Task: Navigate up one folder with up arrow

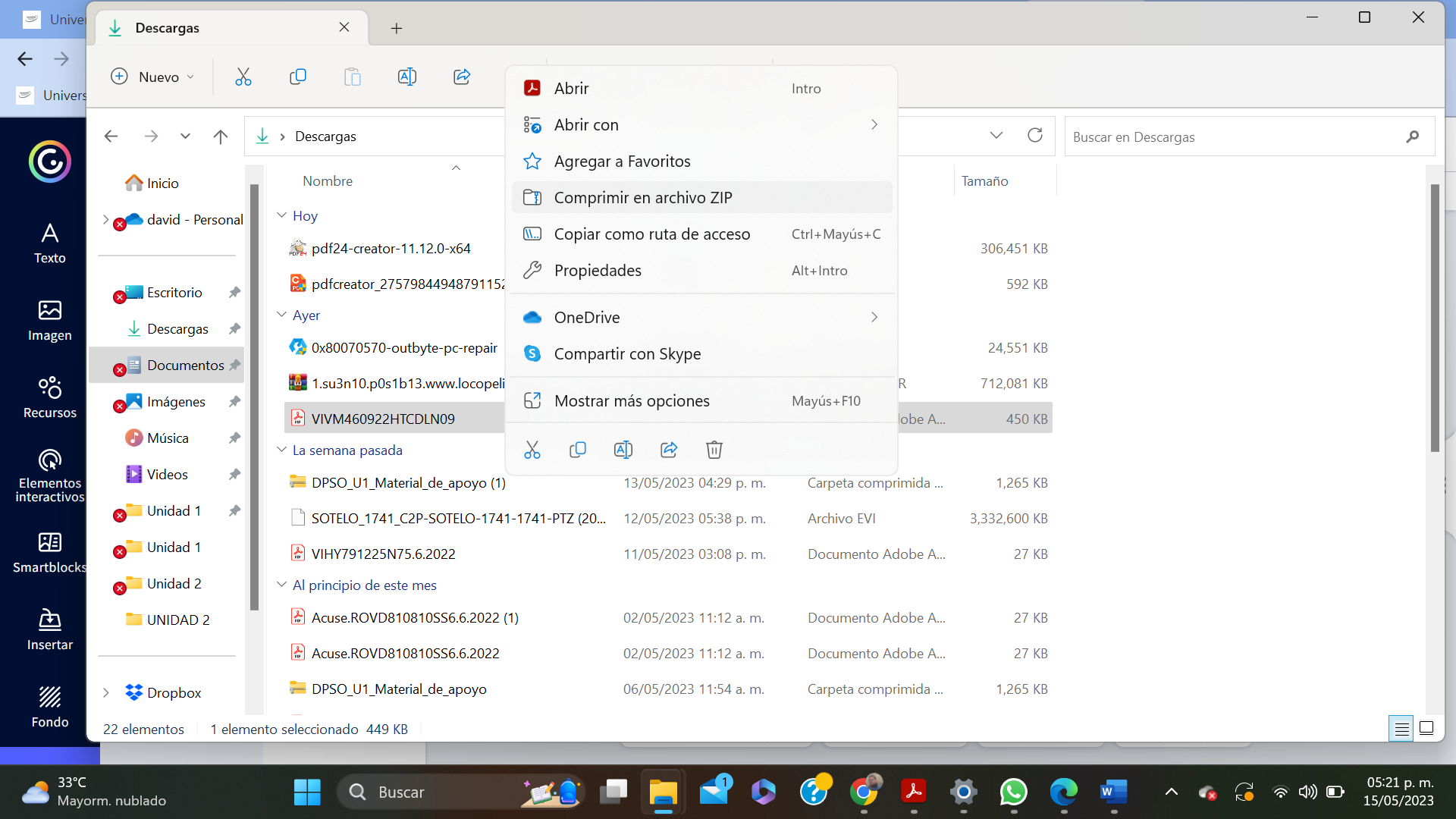Action: [221, 136]
